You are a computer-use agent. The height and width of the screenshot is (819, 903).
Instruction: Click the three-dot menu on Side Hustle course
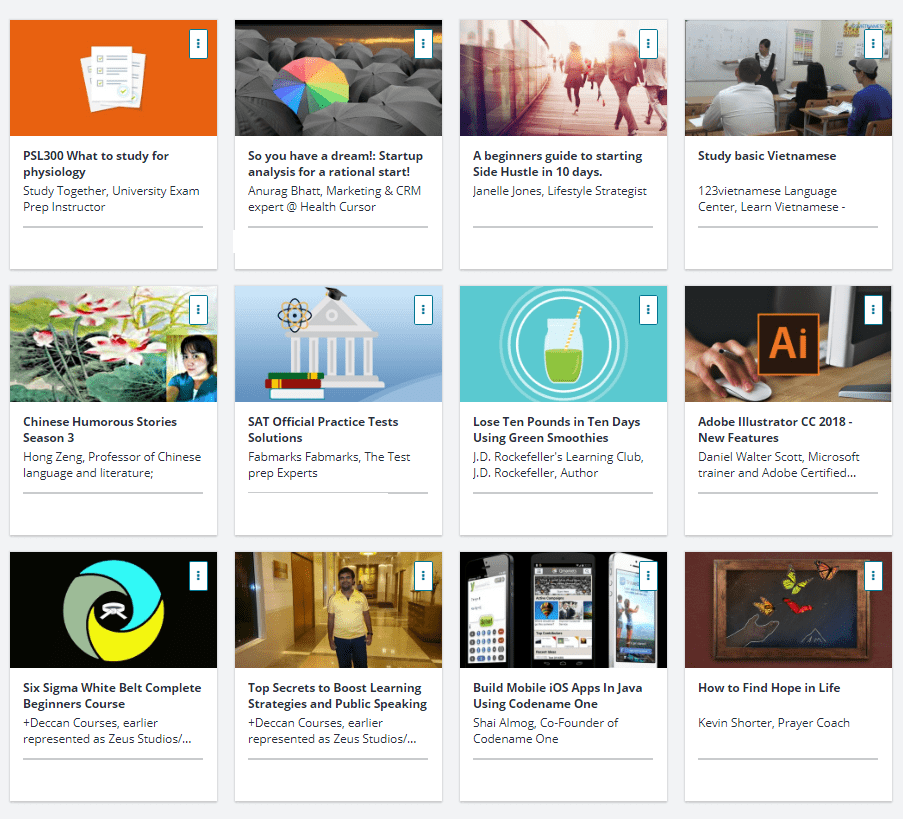[x=648, y=44]
